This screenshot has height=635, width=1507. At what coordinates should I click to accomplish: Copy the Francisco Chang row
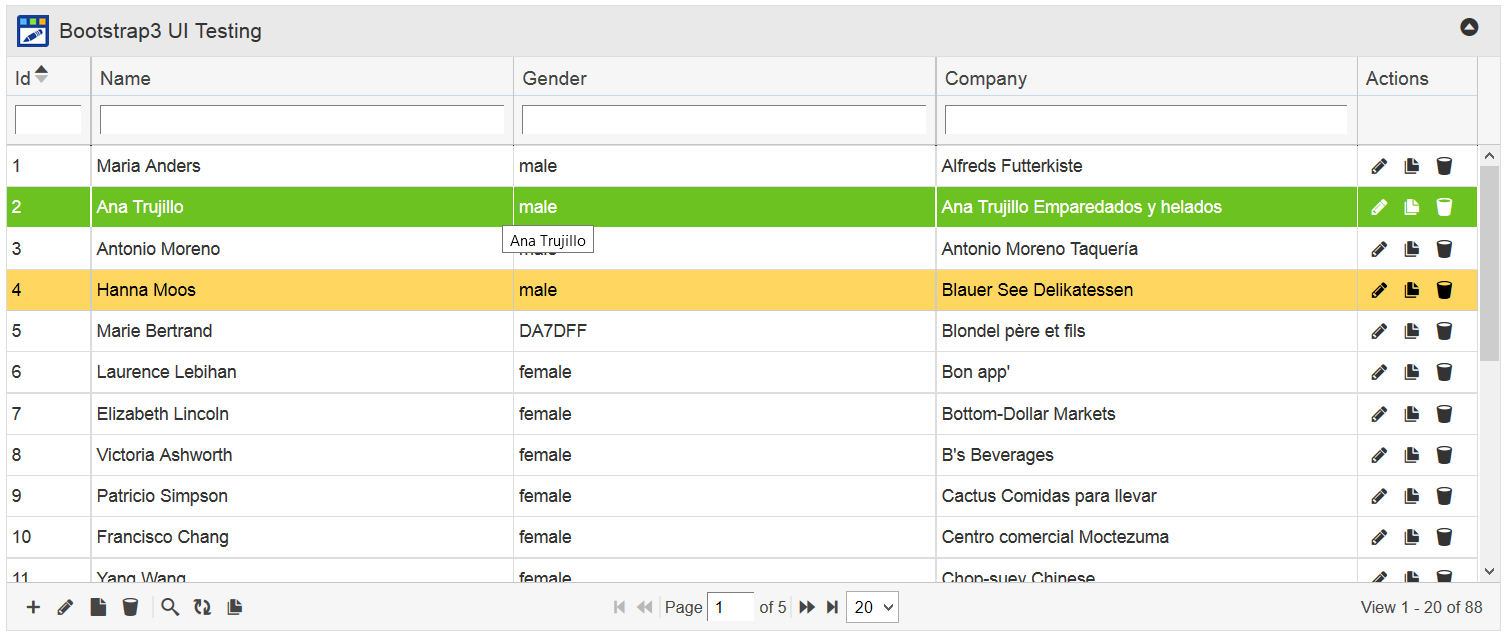tap(1411, 537)
